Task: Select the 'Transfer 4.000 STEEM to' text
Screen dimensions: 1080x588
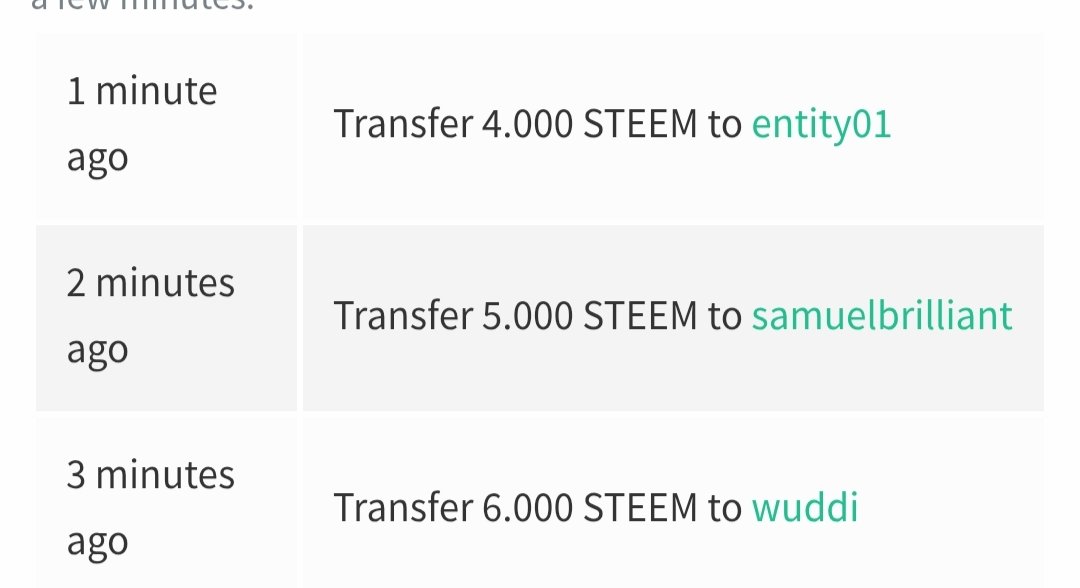Action: click(x=538, y=125)
